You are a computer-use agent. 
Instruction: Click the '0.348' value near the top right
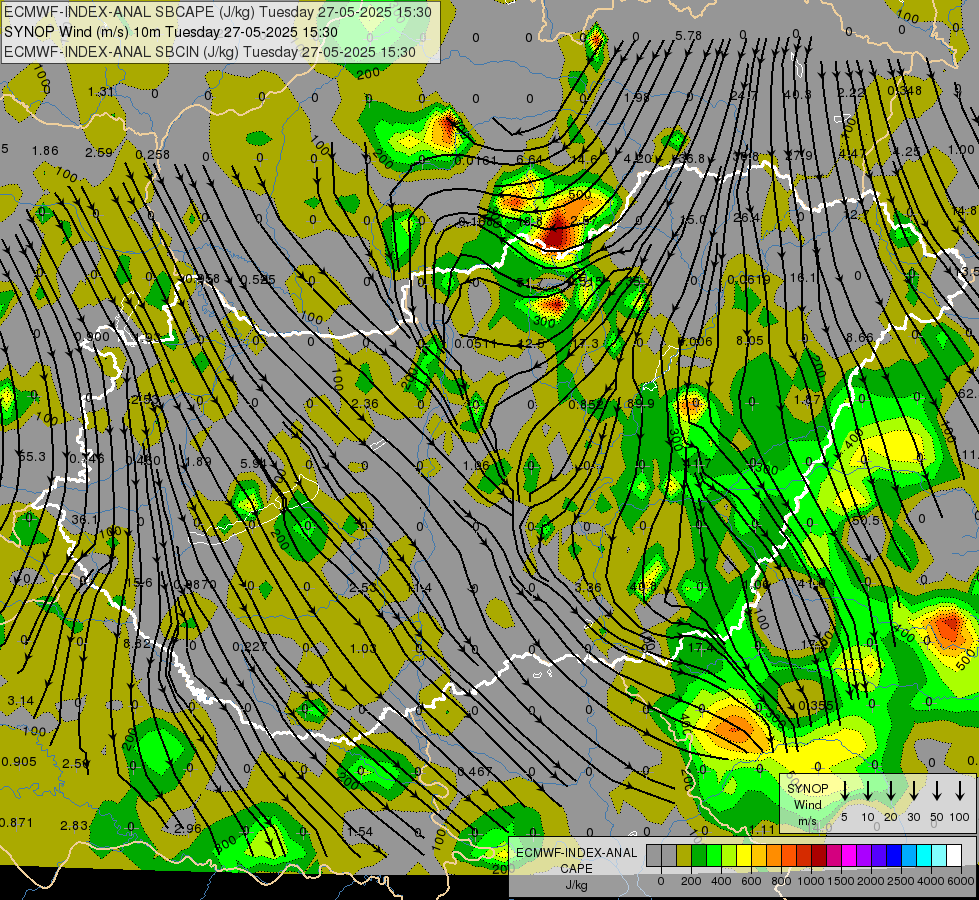coord(904,91)
